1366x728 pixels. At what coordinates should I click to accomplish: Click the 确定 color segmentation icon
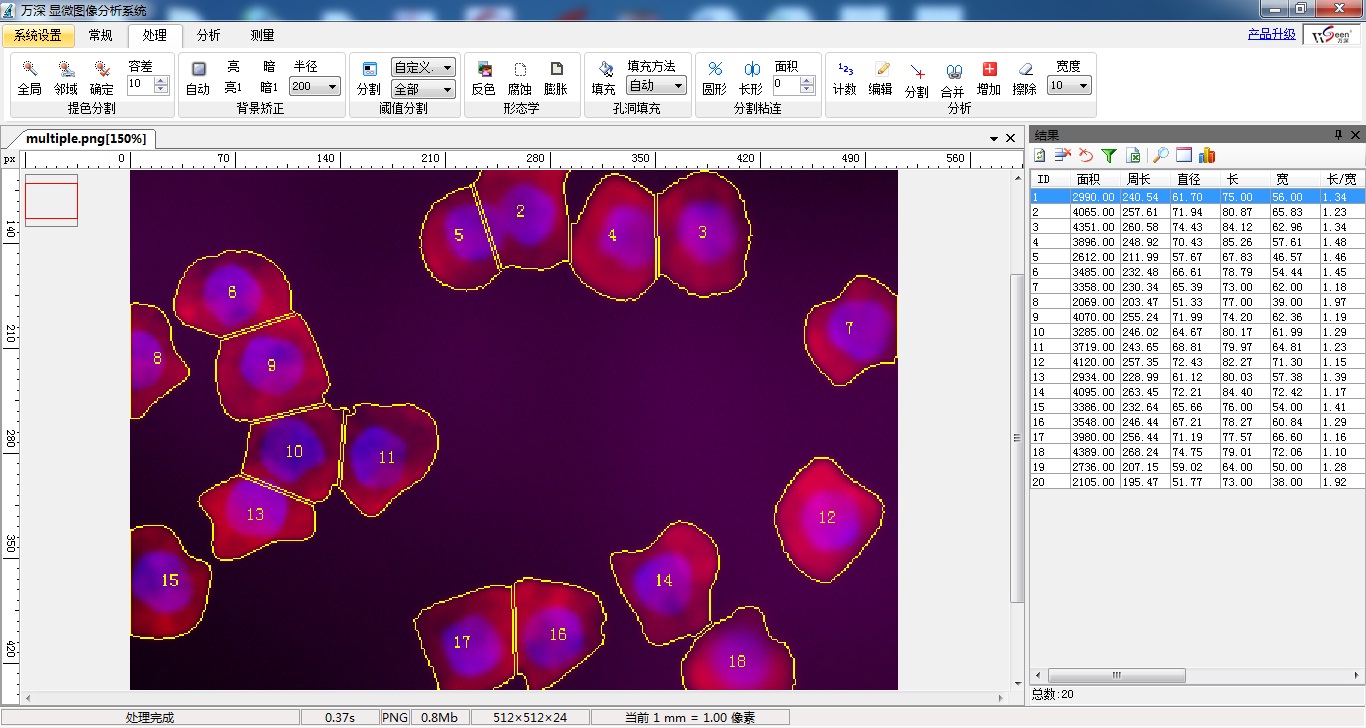tap(102, 78)
